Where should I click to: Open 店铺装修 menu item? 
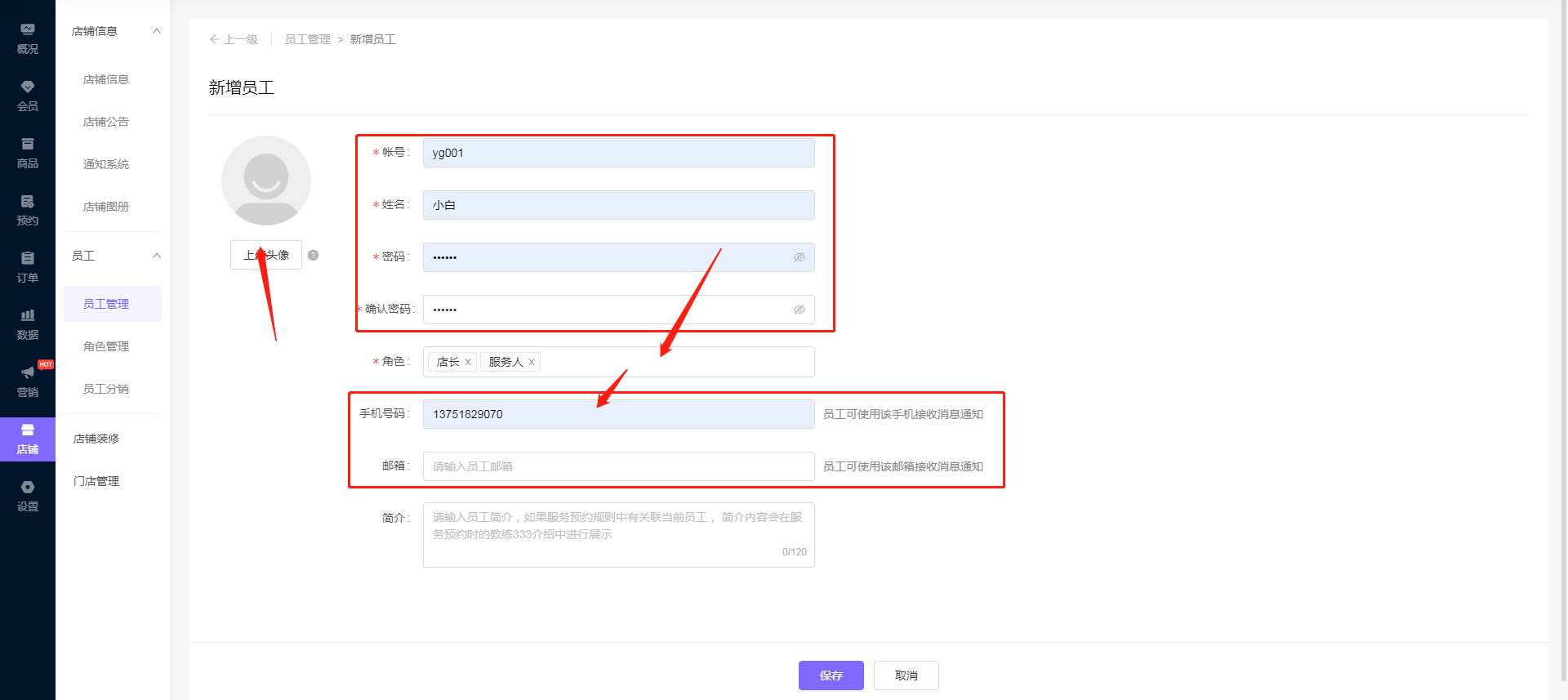[x=96, y=439]
